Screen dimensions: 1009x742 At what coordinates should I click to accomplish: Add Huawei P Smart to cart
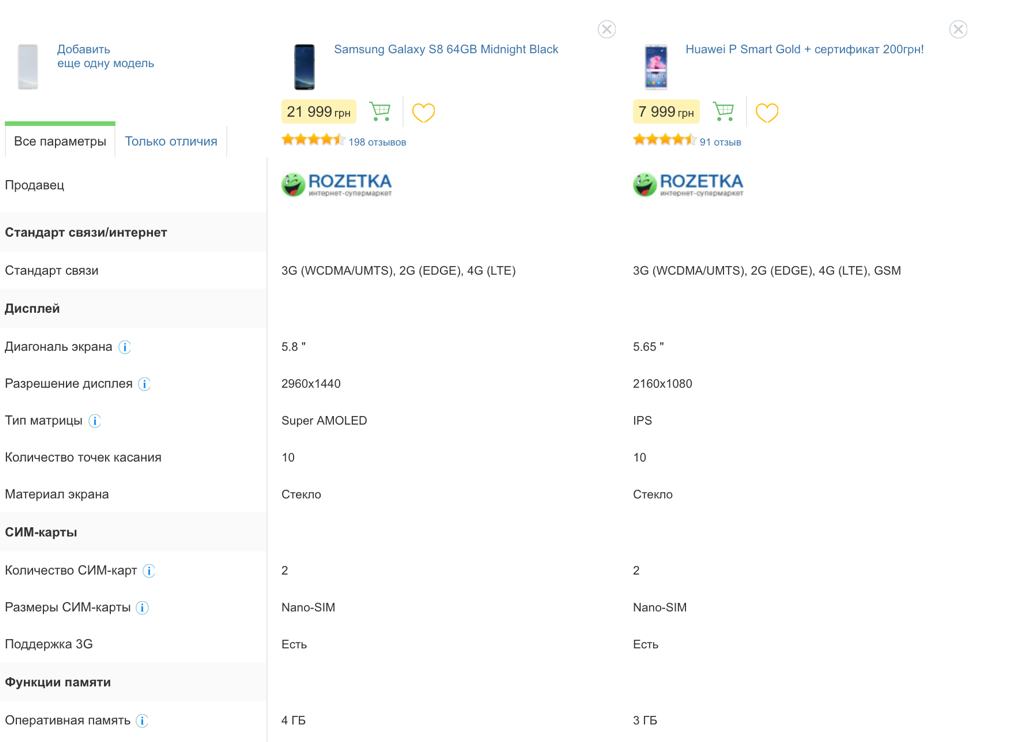(723, 111)
